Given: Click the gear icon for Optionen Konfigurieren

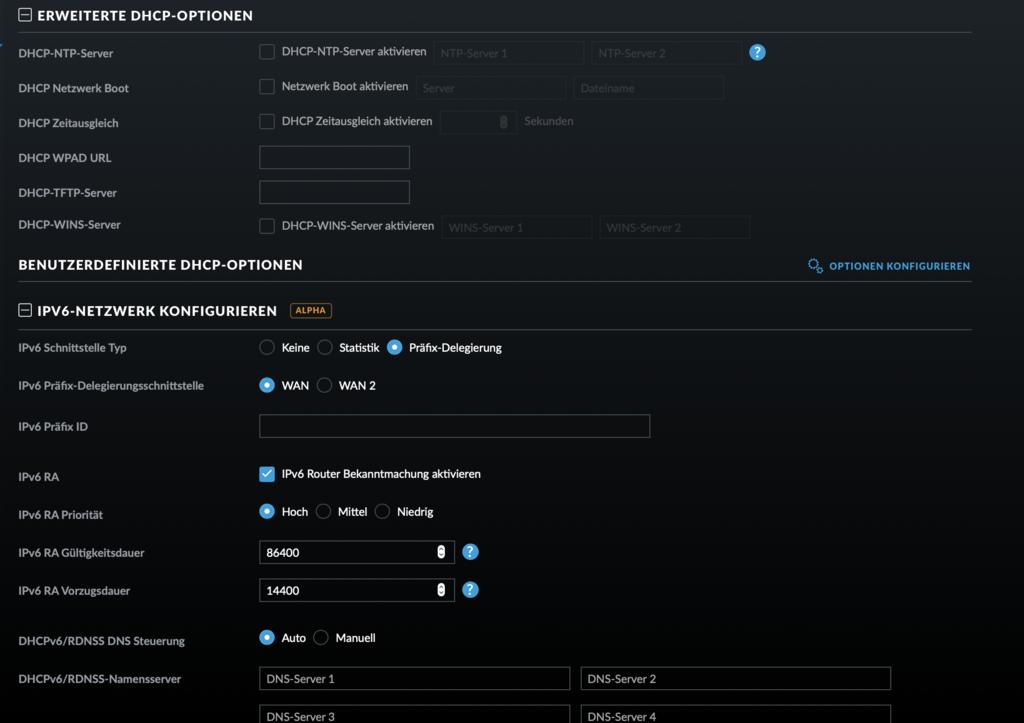Looking at the screenshot, I should tap(815, 266).
